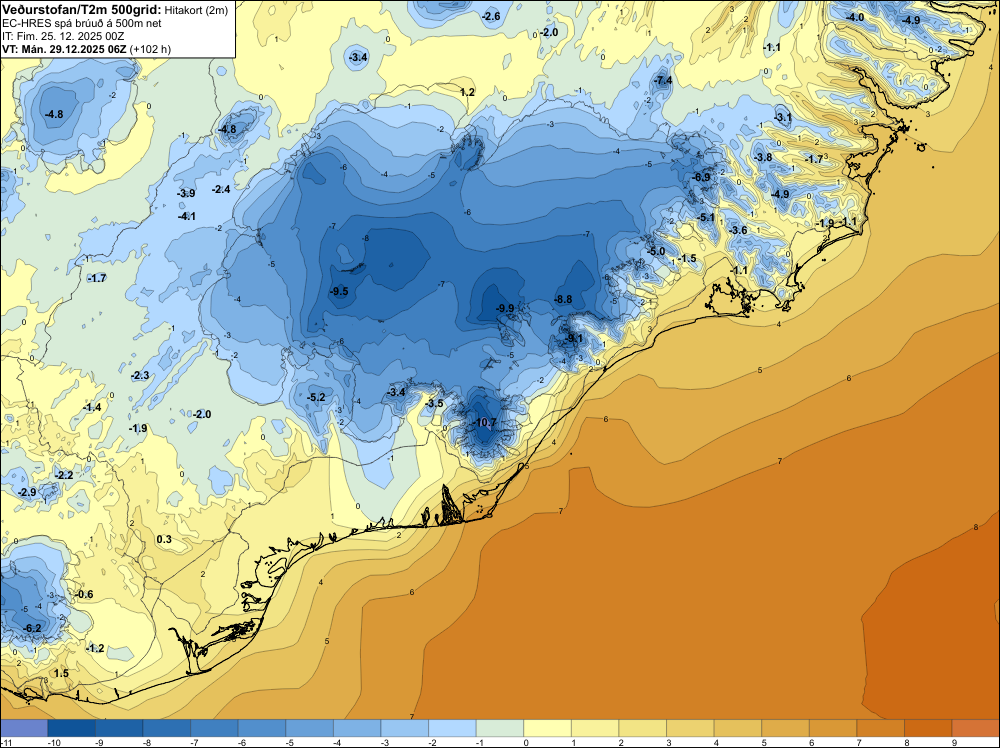The height and width of the screenshot is (748, 1000).
Task: Click the "-3.1" temperature label
Action: click(783, 117)
